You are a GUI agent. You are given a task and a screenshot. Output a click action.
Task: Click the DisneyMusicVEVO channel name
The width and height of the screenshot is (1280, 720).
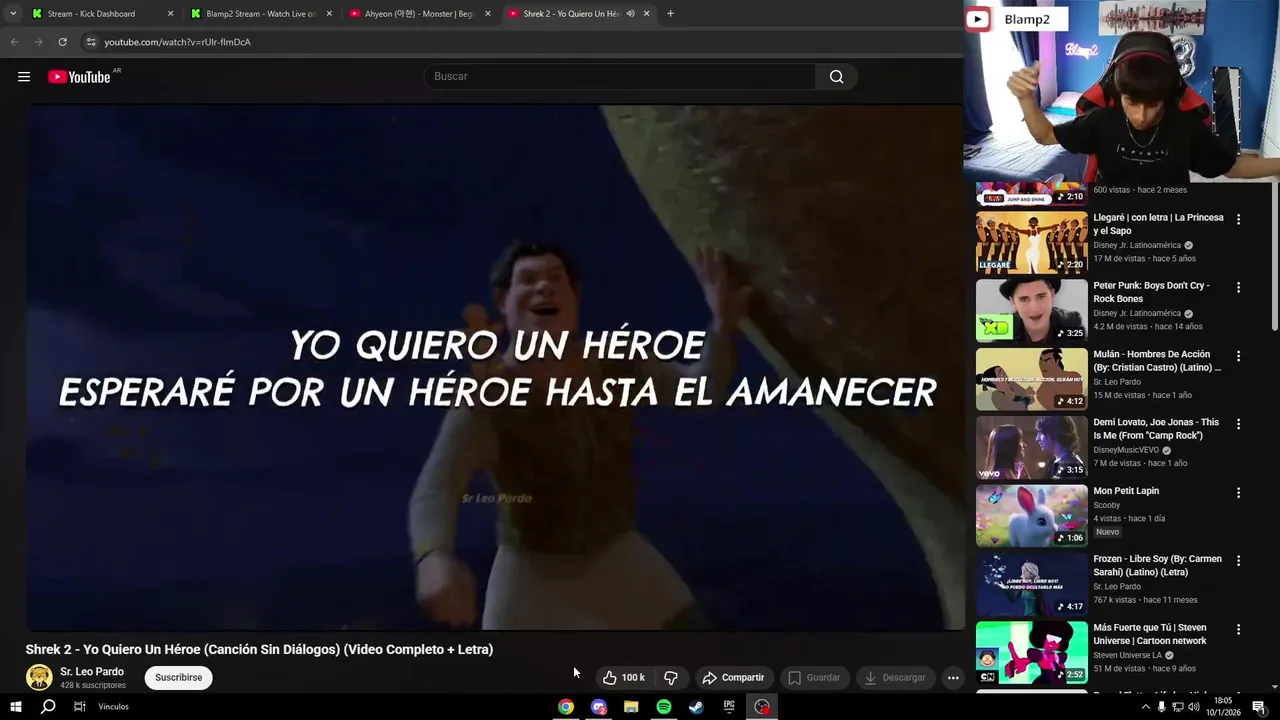click(x=1126, y=450)
